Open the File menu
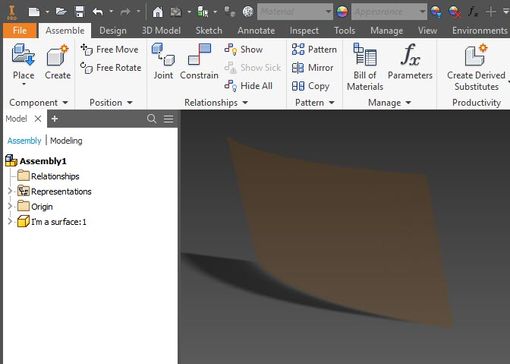The height and width of the screenshot is (364, 510). [20, 31]
